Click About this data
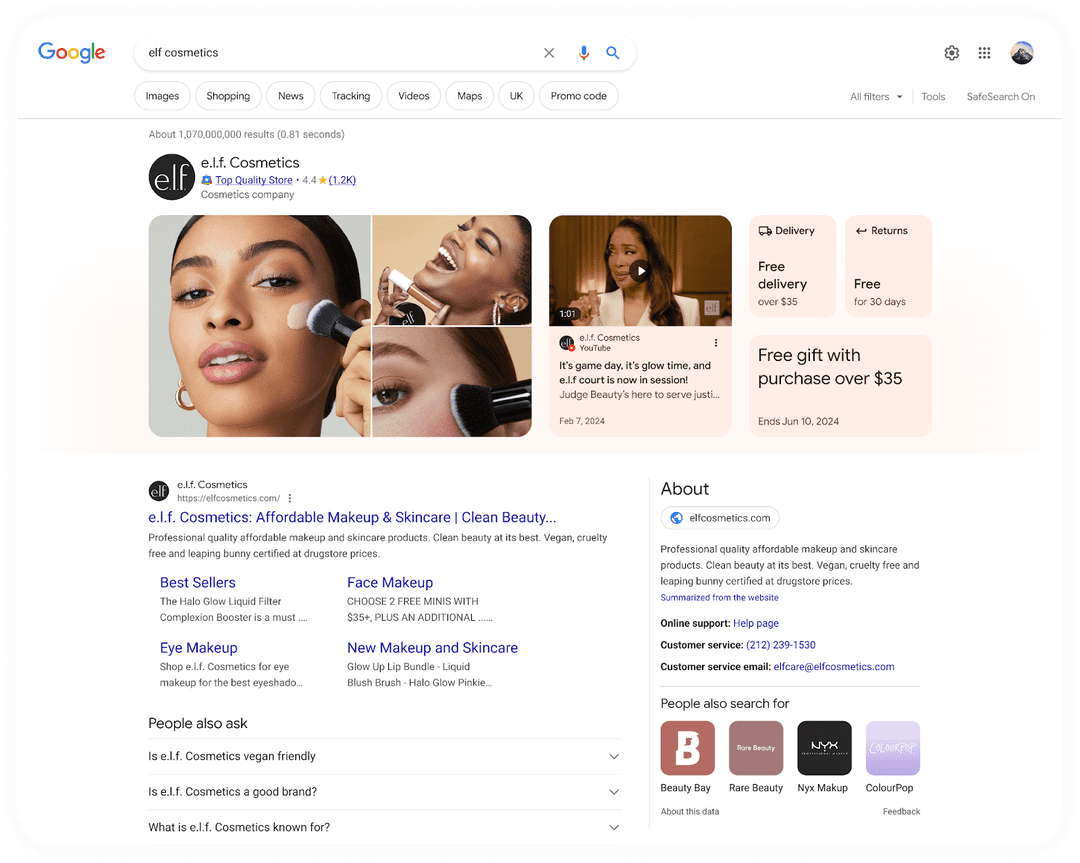This screenshot has height=863, width=1080. [689, 811]
